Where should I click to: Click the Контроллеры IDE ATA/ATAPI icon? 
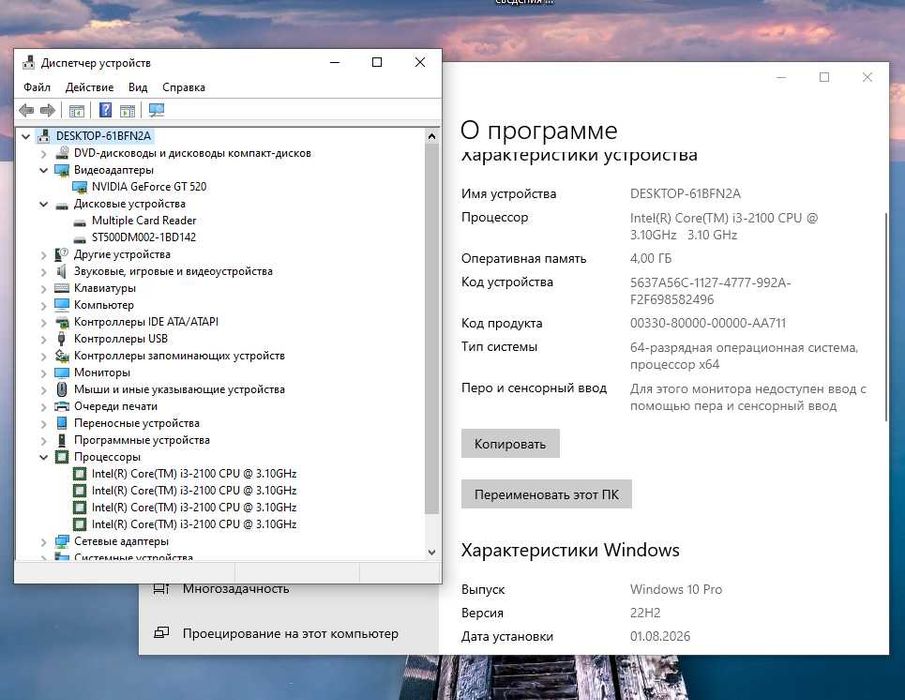pyautogui.click(x=62, y=322)
